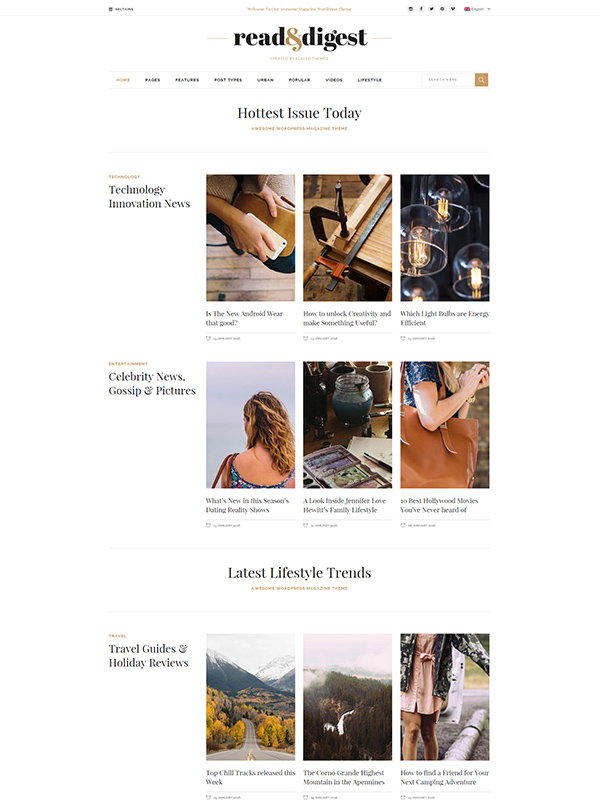Open the Pages menu item
This screenshot has width=600, height=806.
click(x=153, y=80)
